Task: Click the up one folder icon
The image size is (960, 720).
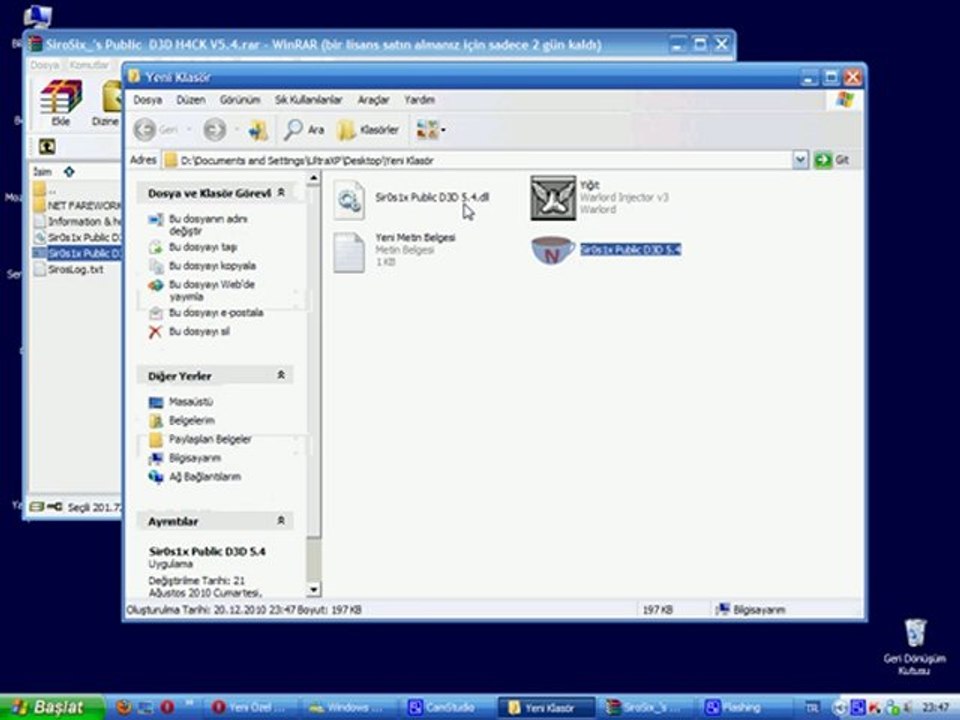Action: (258, 130)
